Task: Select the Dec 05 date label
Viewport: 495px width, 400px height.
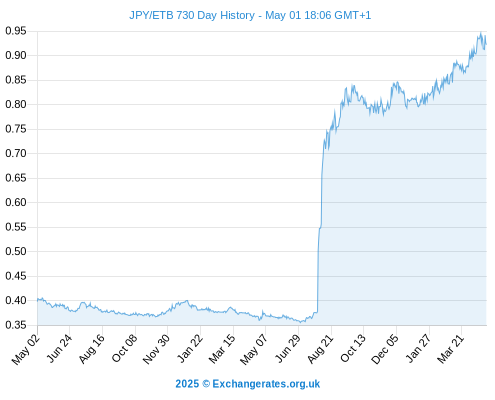Action: (385, 349)
